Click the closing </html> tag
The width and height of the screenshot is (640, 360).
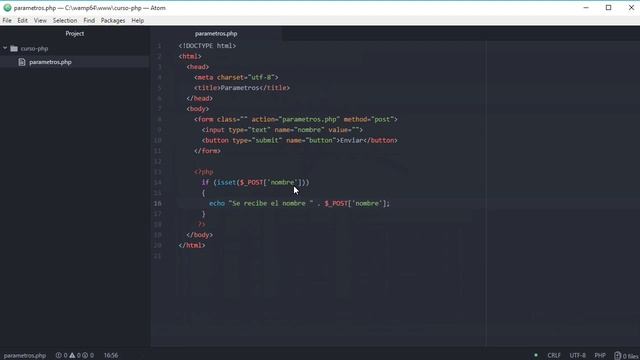pyautogui.click(x=192, y=245)
